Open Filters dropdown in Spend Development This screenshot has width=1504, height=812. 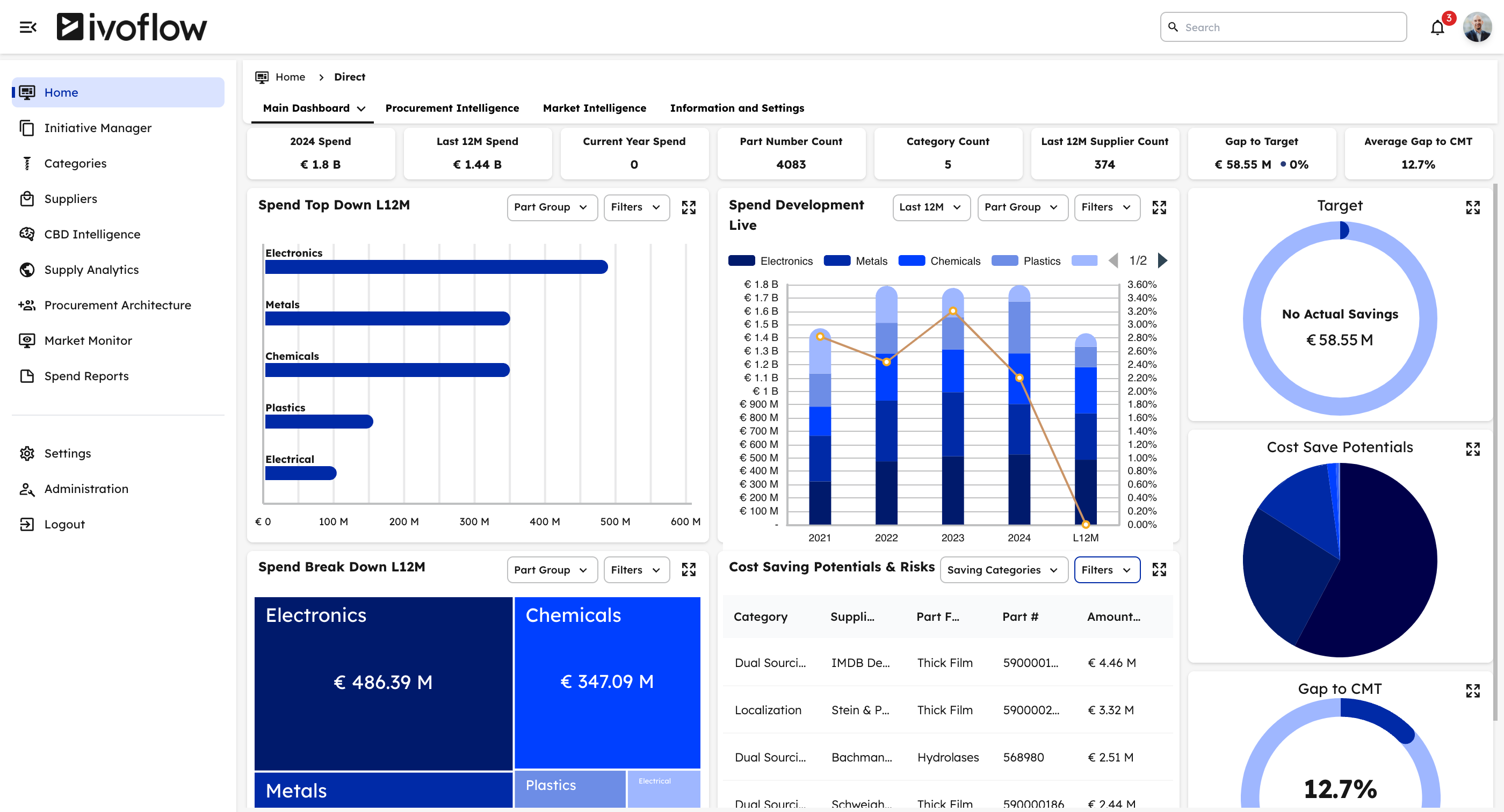pyautogui.click(x=1107, y=207)
